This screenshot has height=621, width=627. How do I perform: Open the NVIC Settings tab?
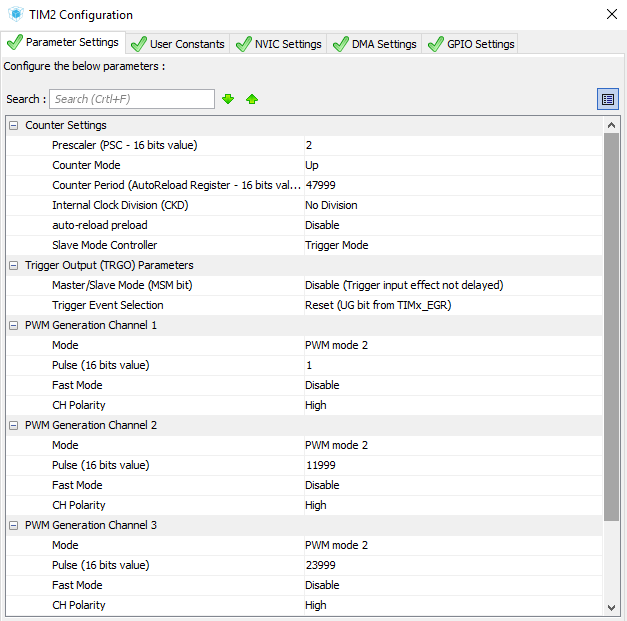tap(278, 44)
